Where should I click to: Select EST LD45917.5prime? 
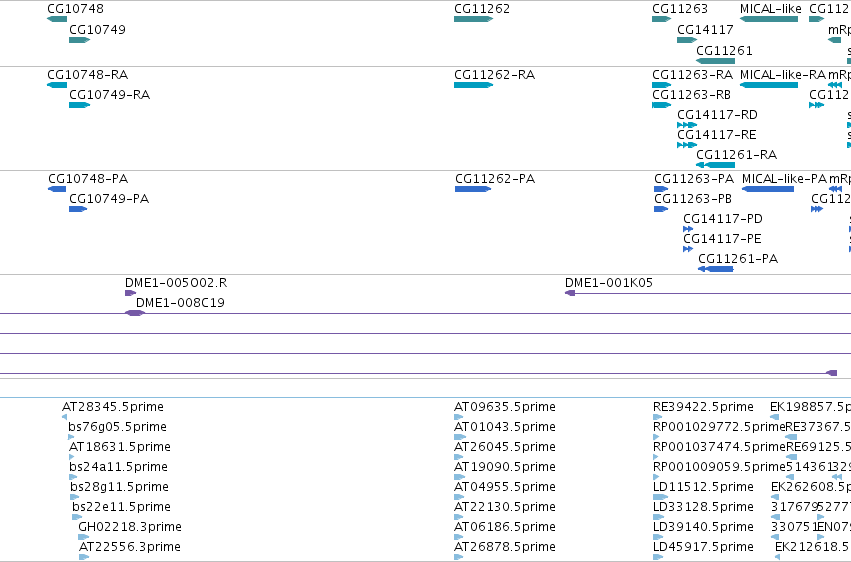point(658,557)
